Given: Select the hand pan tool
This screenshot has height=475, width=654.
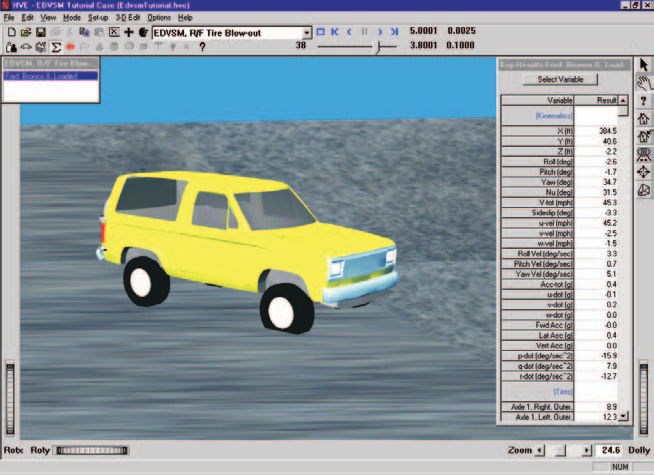Looking at the screenshot, I should [644, 83].
